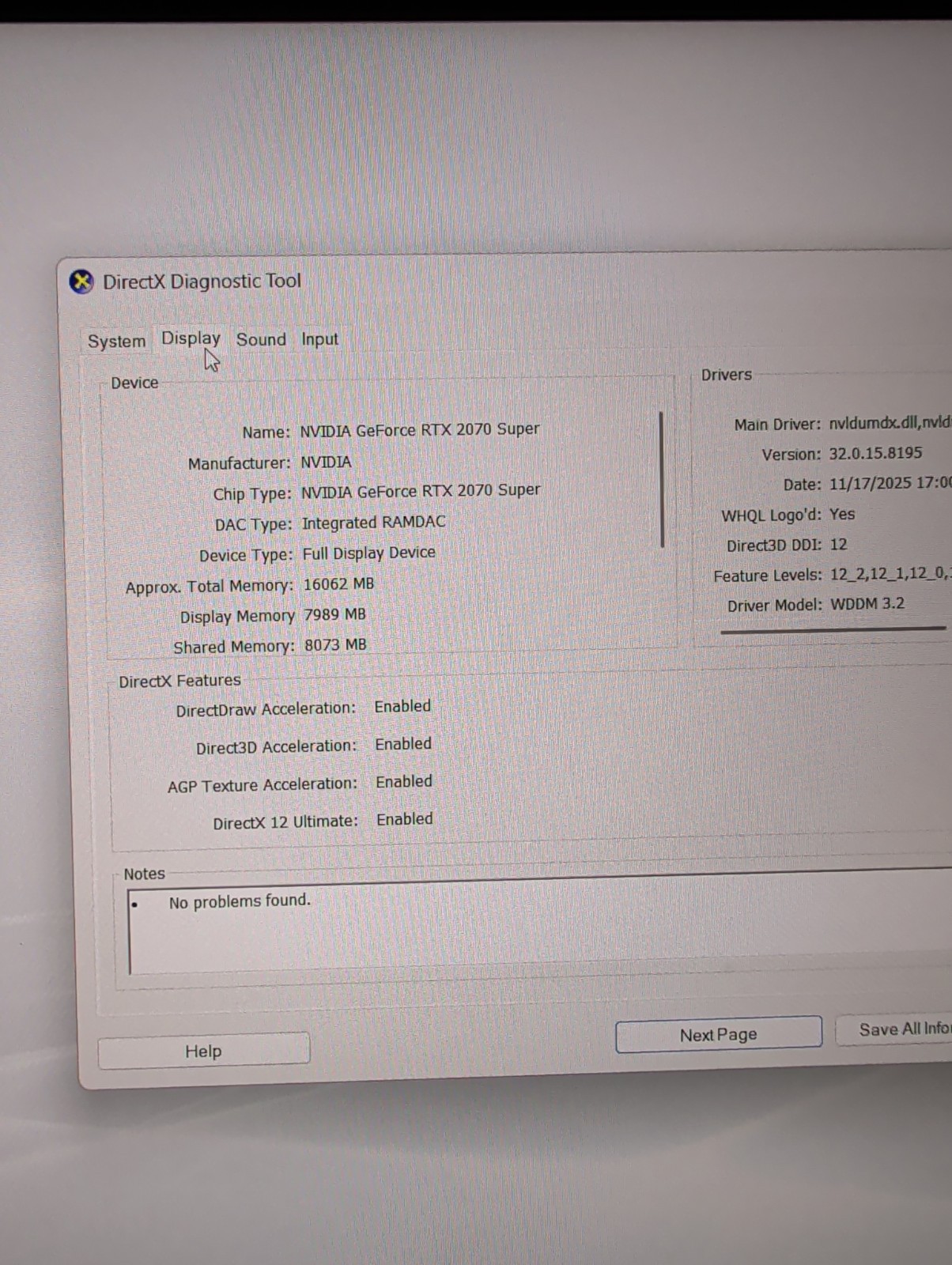The width and height of the screenshot is (952, 1265).
Task: Click the Chip Type value text
Action: pyautogui.click(x=421, y=491)
